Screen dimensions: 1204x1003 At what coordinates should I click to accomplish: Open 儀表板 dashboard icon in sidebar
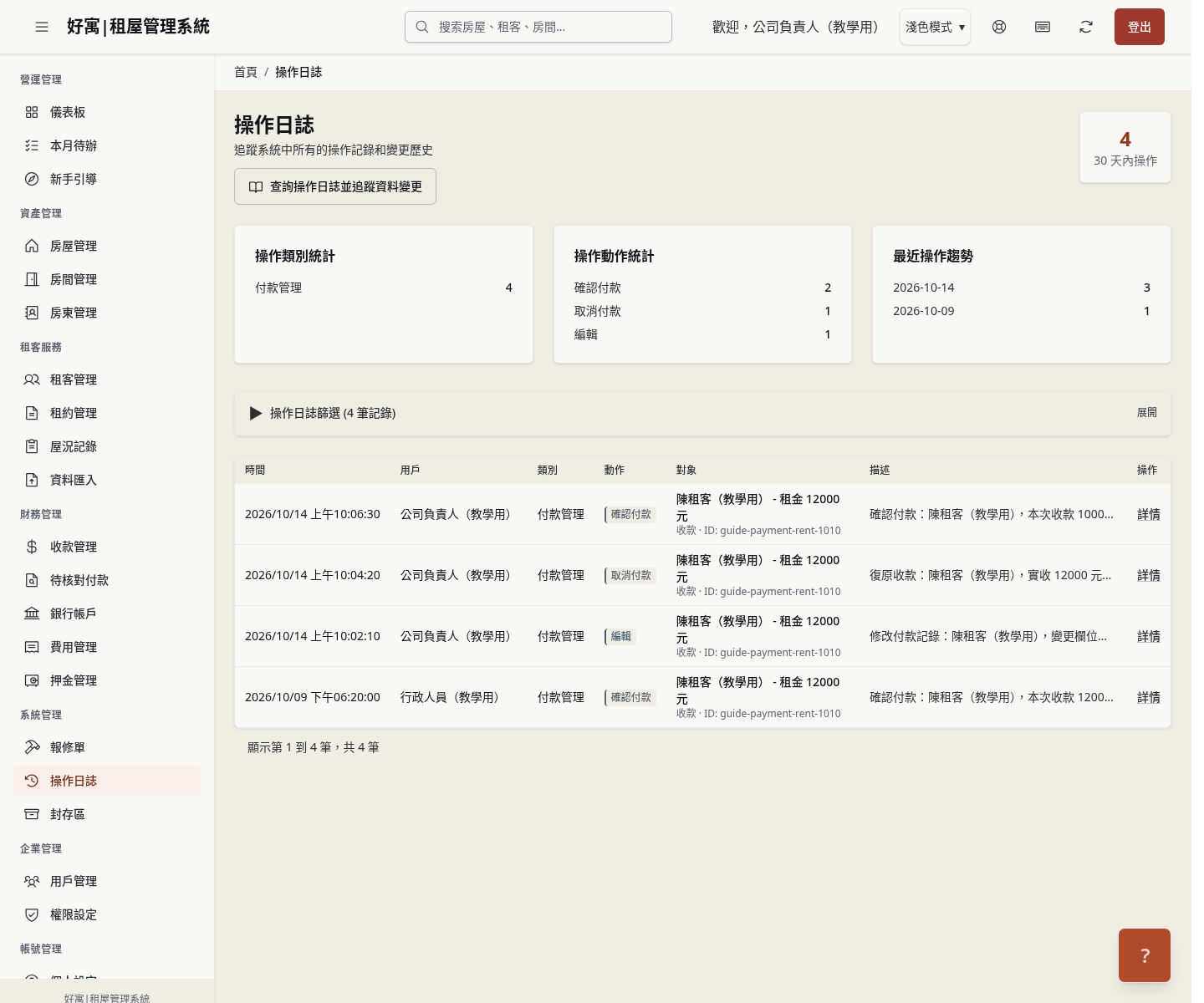pyautogui.click(x=32, y=112)
